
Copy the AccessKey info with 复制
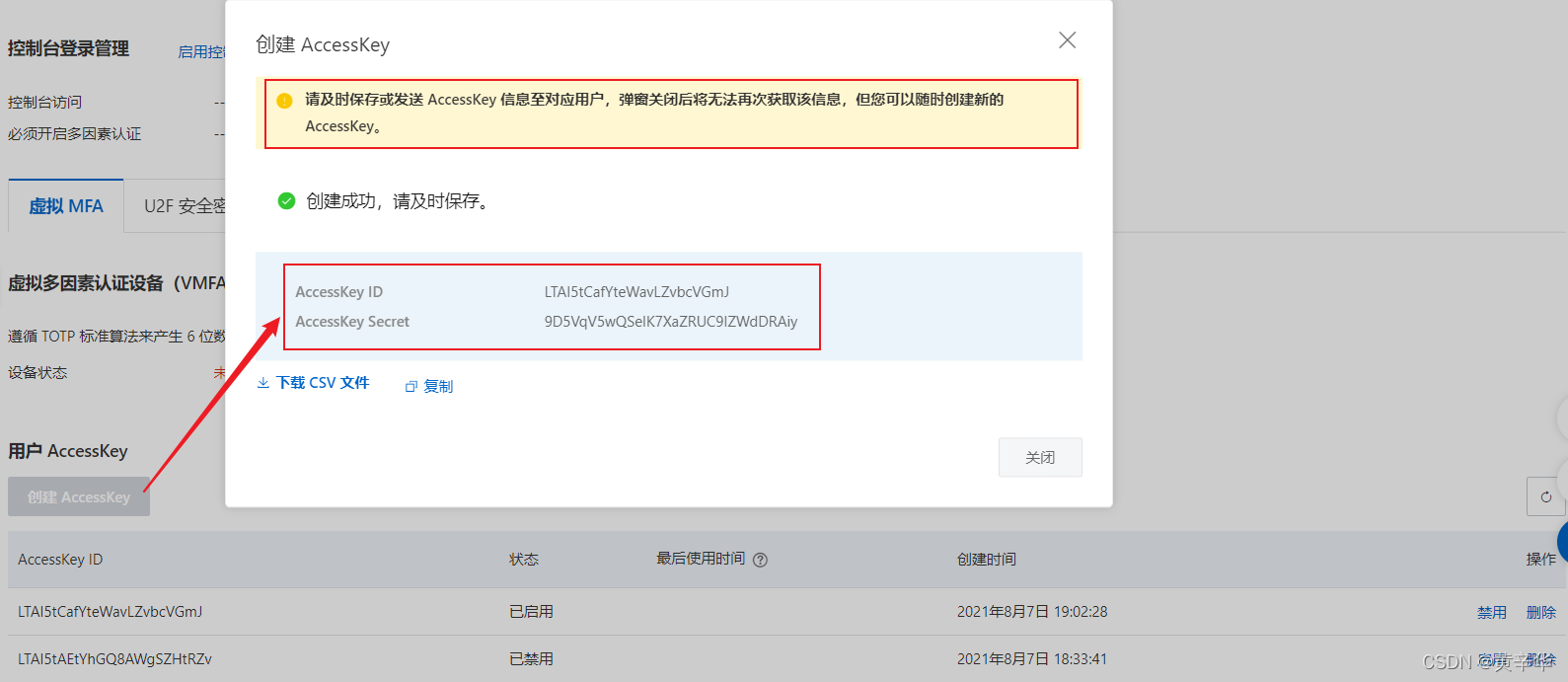[429, 386]
